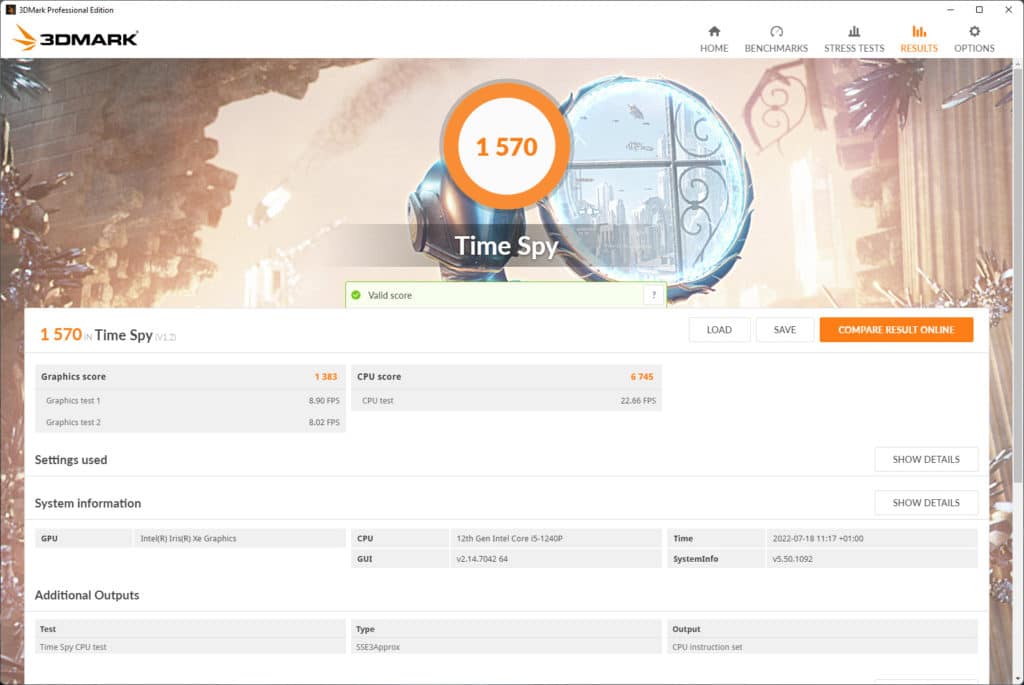This screenshot has width=1024, height=685.
Task: Click the 8.90 FPS value
Action: coord(324,400)
